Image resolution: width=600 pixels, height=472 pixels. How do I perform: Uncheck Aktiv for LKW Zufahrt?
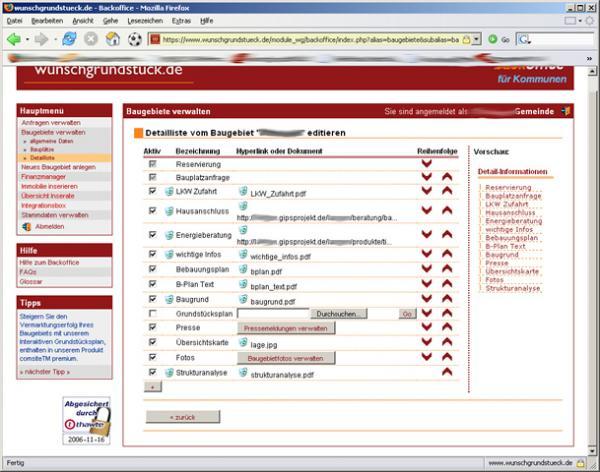(x=152, y=191)
